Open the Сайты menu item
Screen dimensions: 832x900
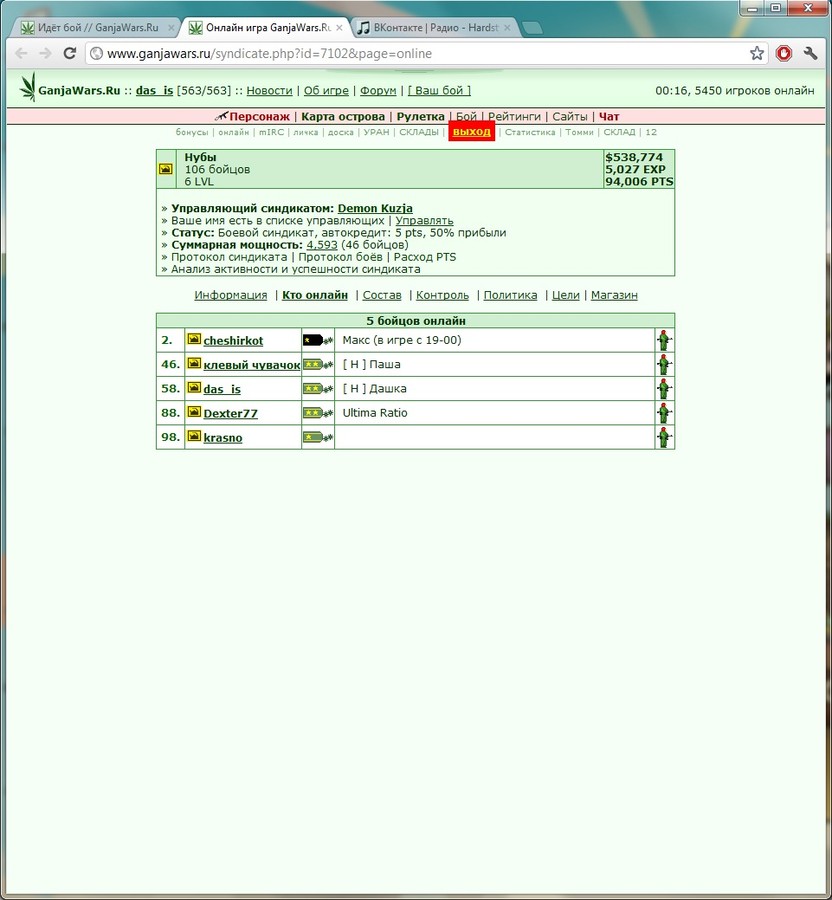[570, 117]
